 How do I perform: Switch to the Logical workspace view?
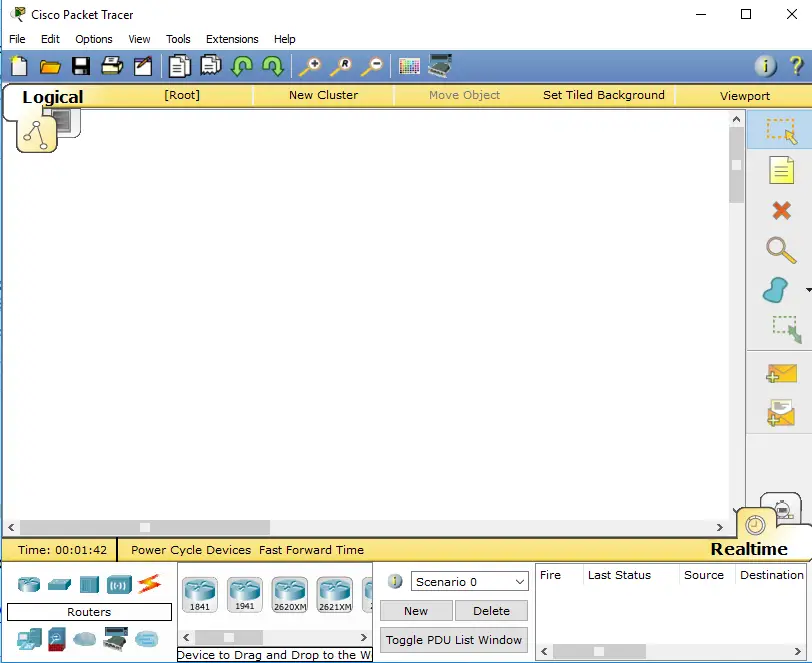coord(52,97)
